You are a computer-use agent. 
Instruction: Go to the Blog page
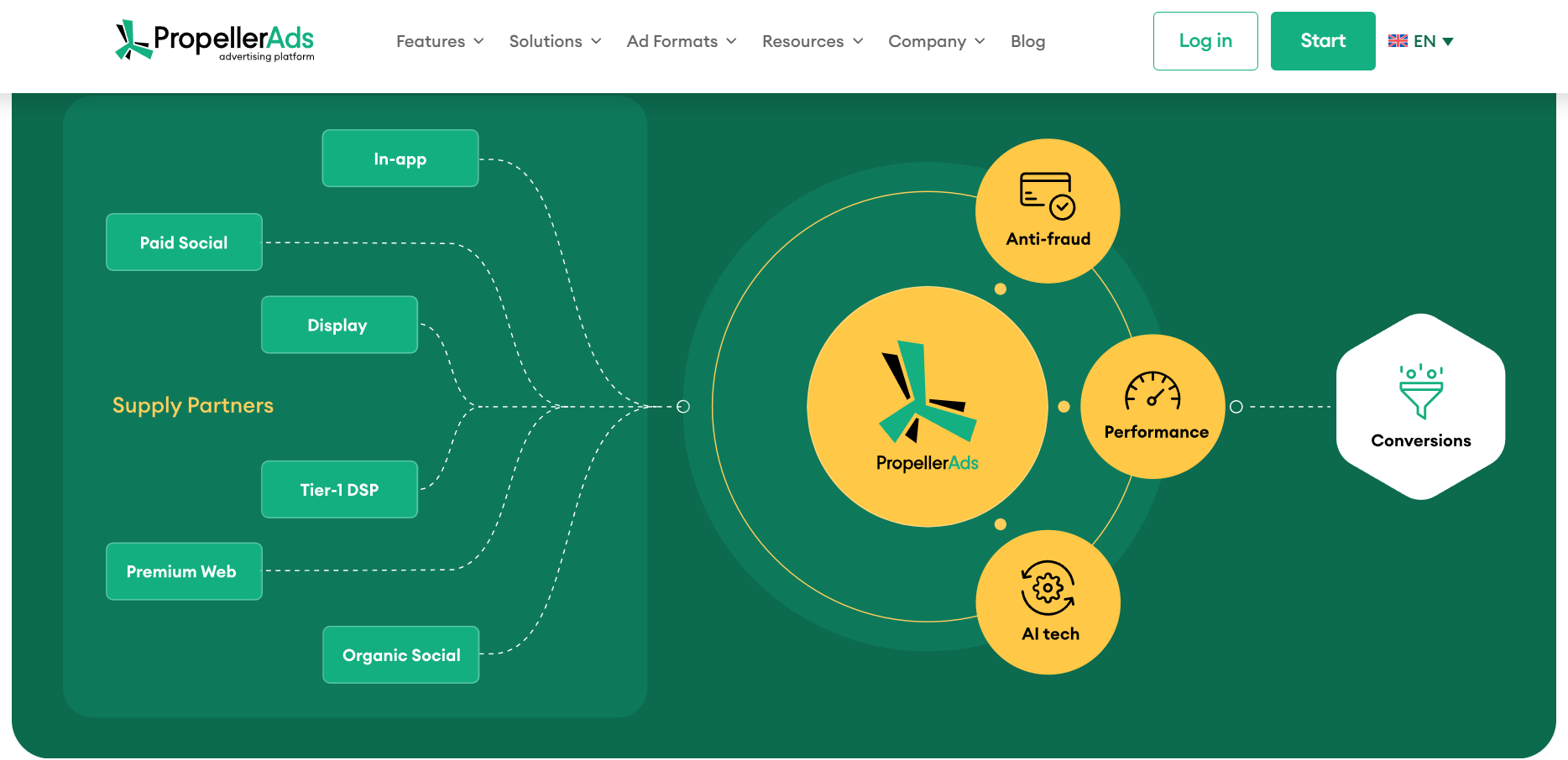click(1027, 41)
